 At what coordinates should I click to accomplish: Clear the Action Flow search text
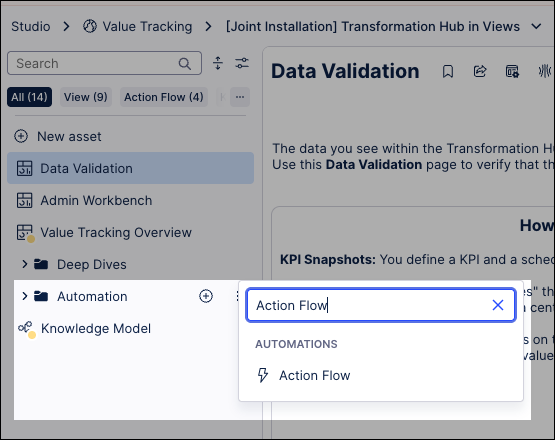click(498, 305)
